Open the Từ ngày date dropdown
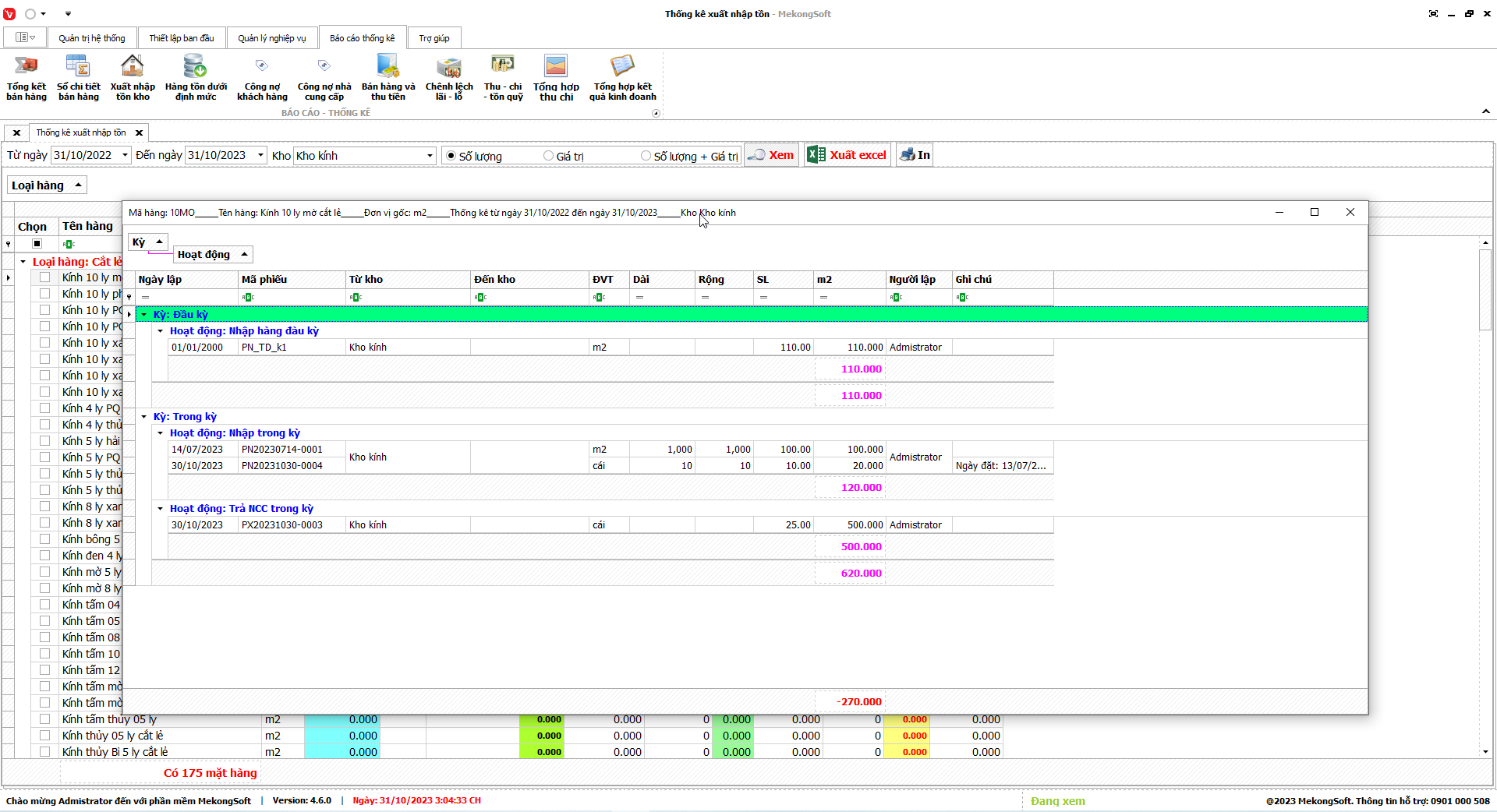This screenshot has height=812, width=1497. tap(125, 156)
